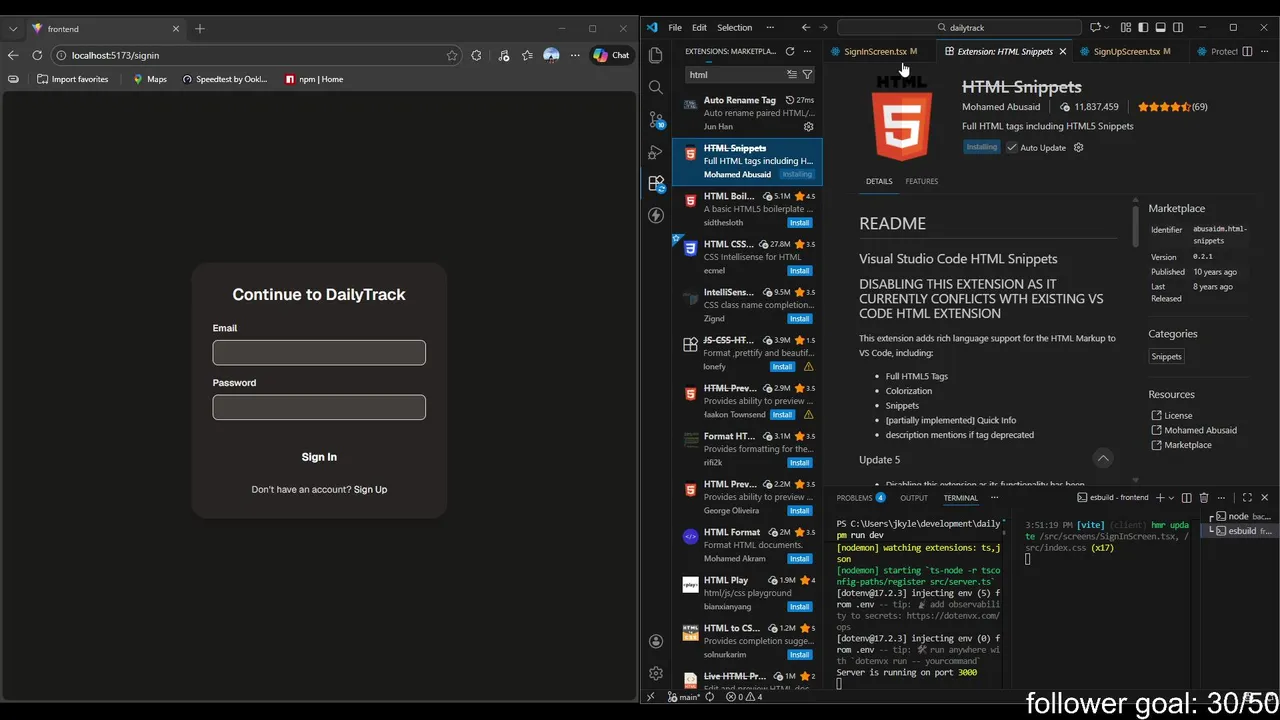The height and width of the screenshot is (720, 1280).
Task: Toggle bottom panel layout icon
Action: [x=1160, y=27]
